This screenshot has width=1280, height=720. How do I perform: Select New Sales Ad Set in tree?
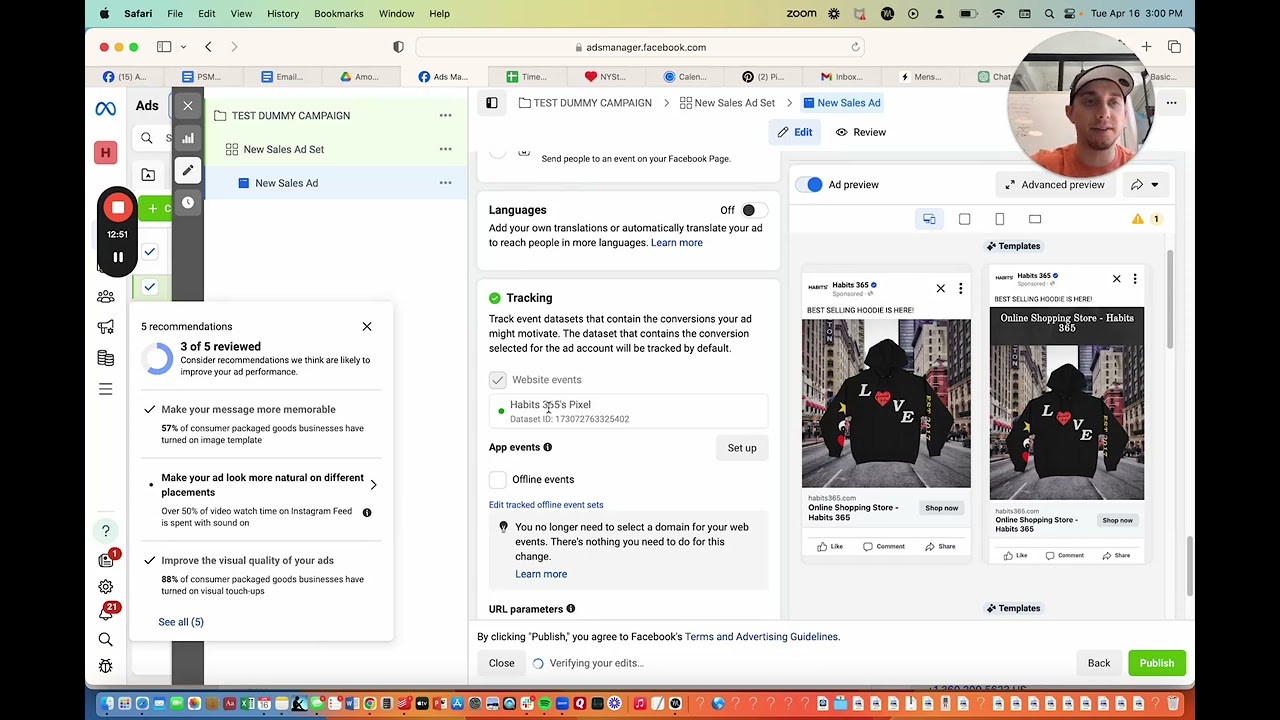point(284,149)
